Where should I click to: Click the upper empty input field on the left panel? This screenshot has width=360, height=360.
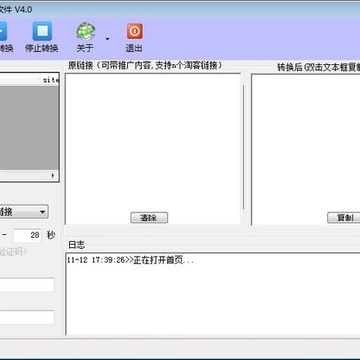pyautogui.click(x=27, y=285)
